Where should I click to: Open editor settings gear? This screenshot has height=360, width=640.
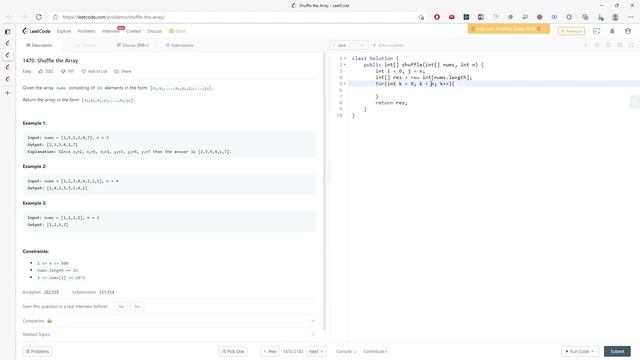pyautogui.click(x=620, y=45)
